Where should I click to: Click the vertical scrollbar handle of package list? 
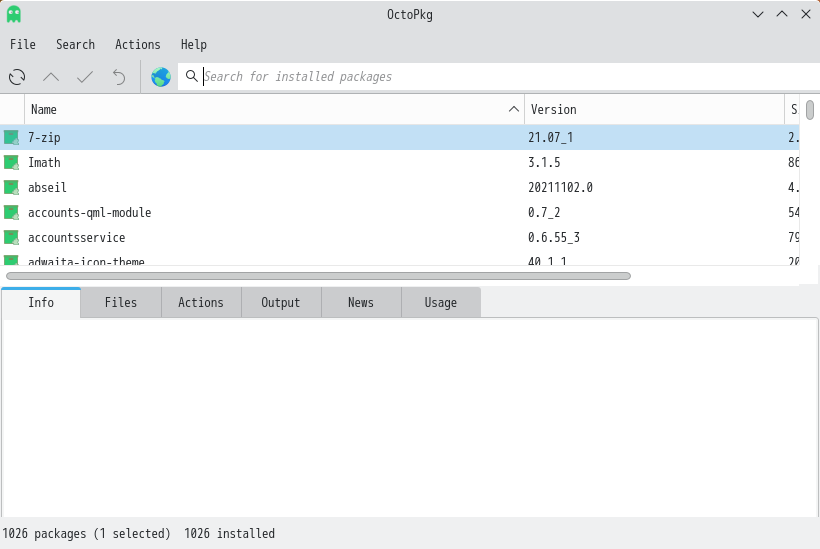[x=810, y=110]
